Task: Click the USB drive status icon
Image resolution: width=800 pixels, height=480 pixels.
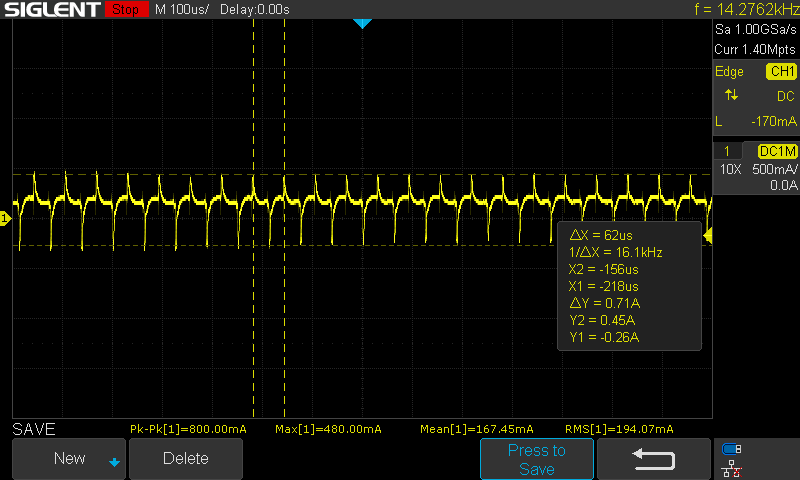Action: (x=732, y=449)
